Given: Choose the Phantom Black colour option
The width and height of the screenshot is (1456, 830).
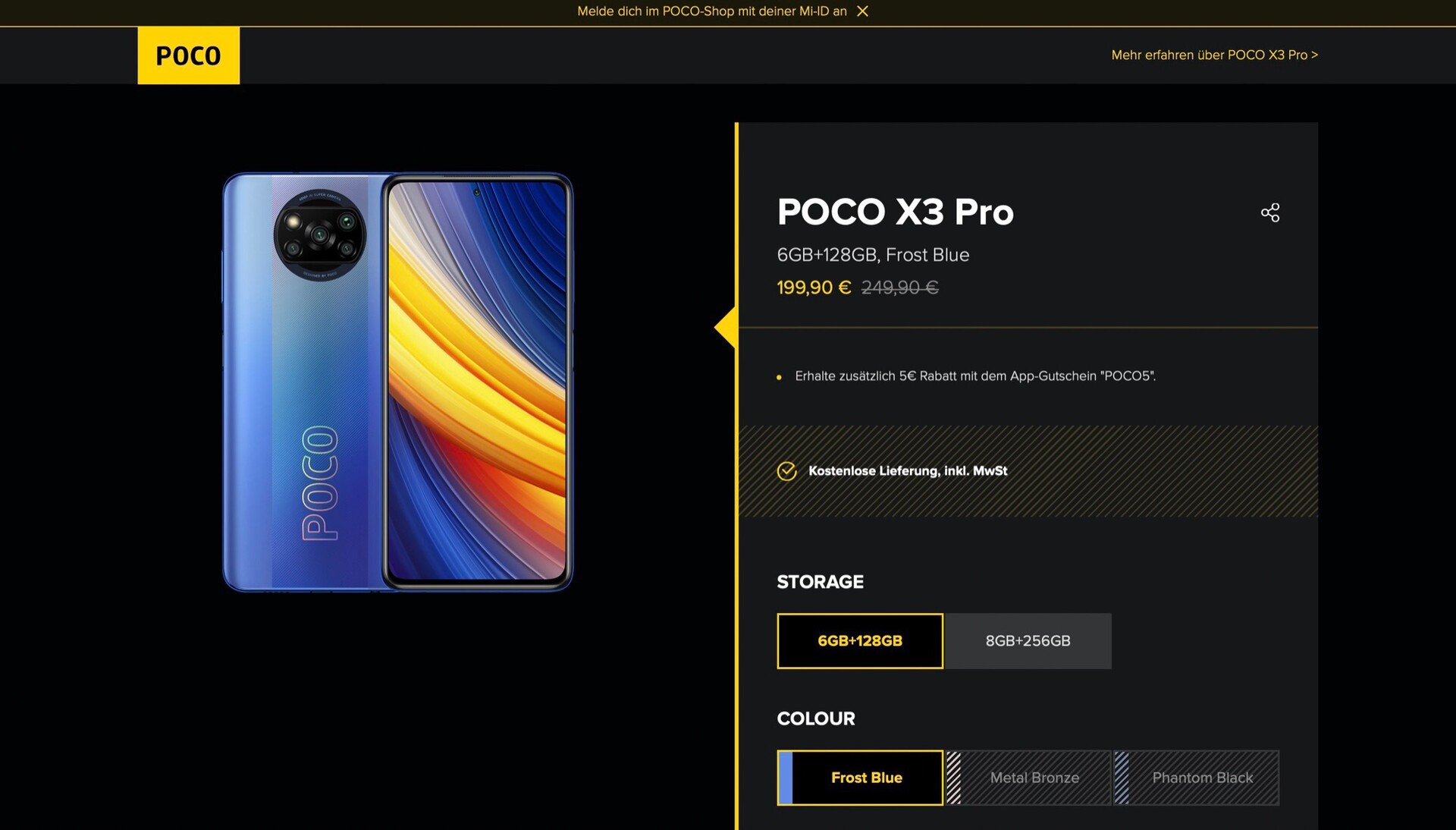Looking at the screenshot, I should click(x=1203, y=778).
